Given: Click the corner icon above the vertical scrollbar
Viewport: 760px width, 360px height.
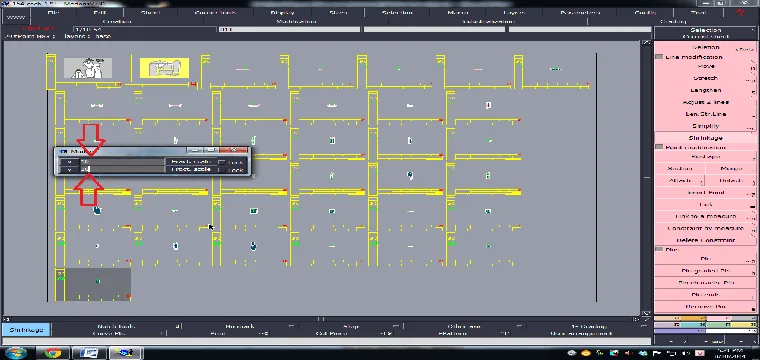Looking at the screenshot, I should tap(647, 43).
